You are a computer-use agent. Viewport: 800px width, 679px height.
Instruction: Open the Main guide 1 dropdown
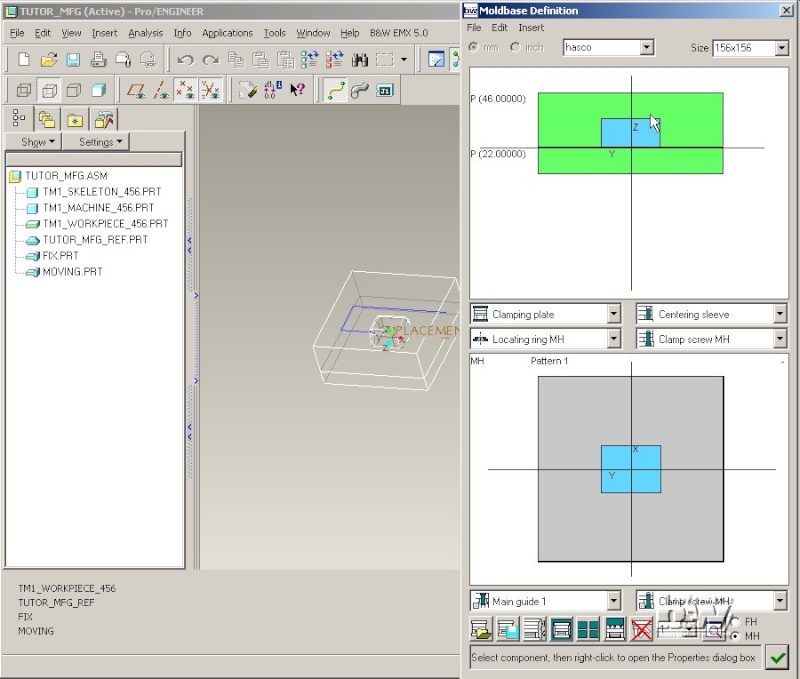click(614, 601)
